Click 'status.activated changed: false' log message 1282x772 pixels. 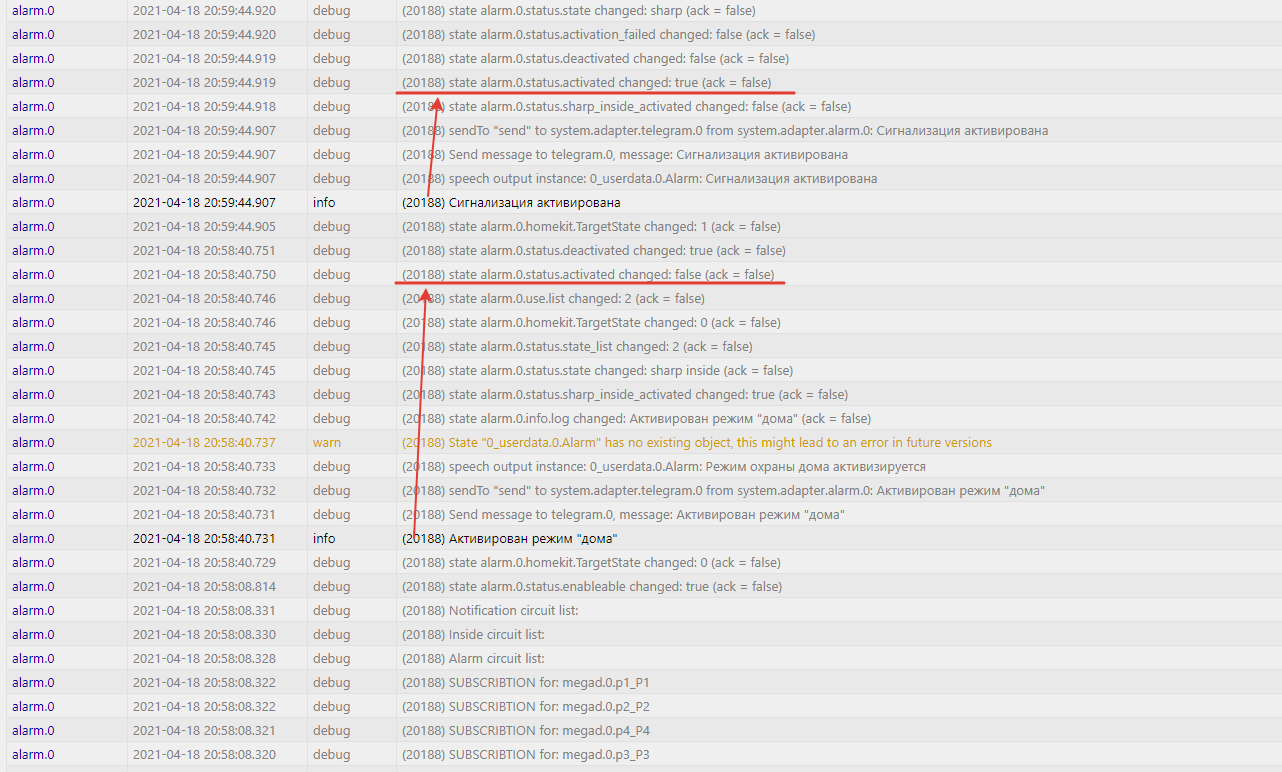(588, 274)
